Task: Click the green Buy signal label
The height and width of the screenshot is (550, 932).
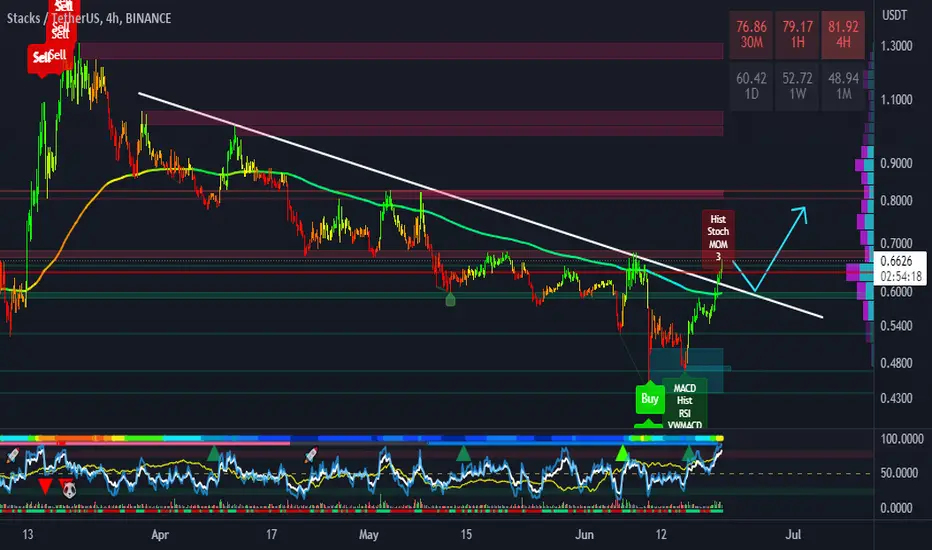Action: [650, 398]
